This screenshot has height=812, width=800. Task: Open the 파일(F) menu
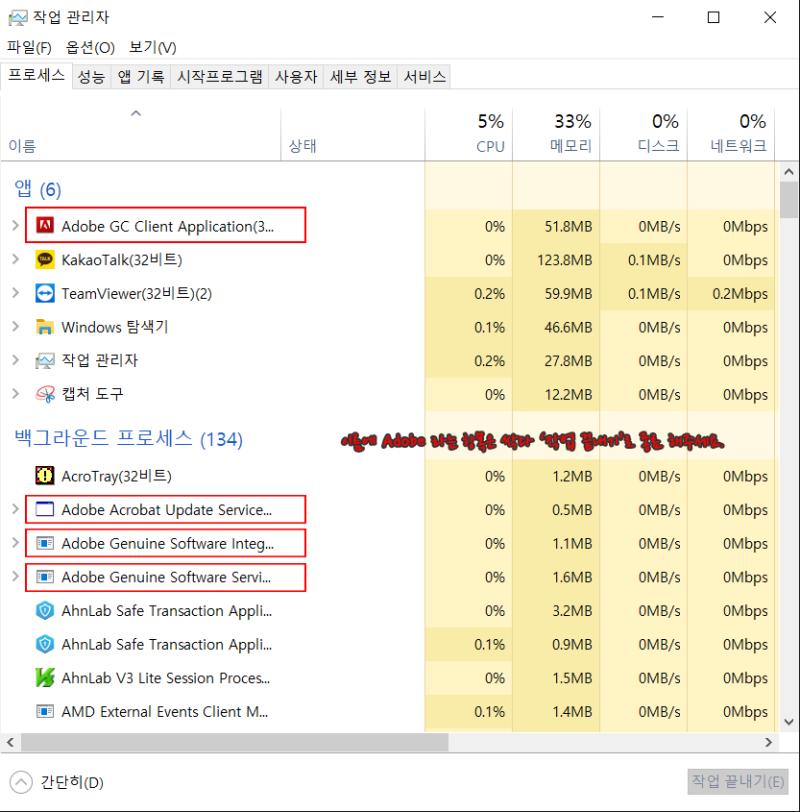coord(29,48)
